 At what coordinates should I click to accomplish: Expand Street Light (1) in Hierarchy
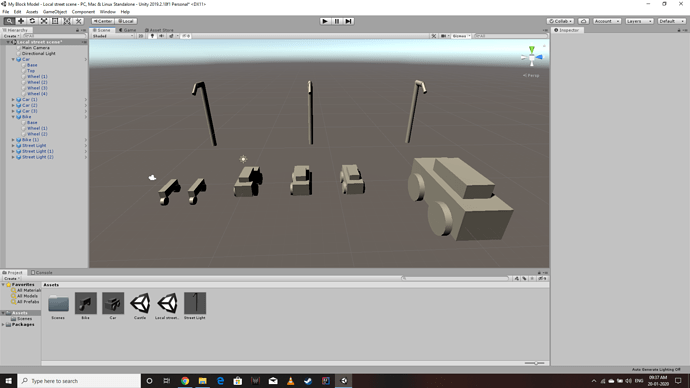13,151
